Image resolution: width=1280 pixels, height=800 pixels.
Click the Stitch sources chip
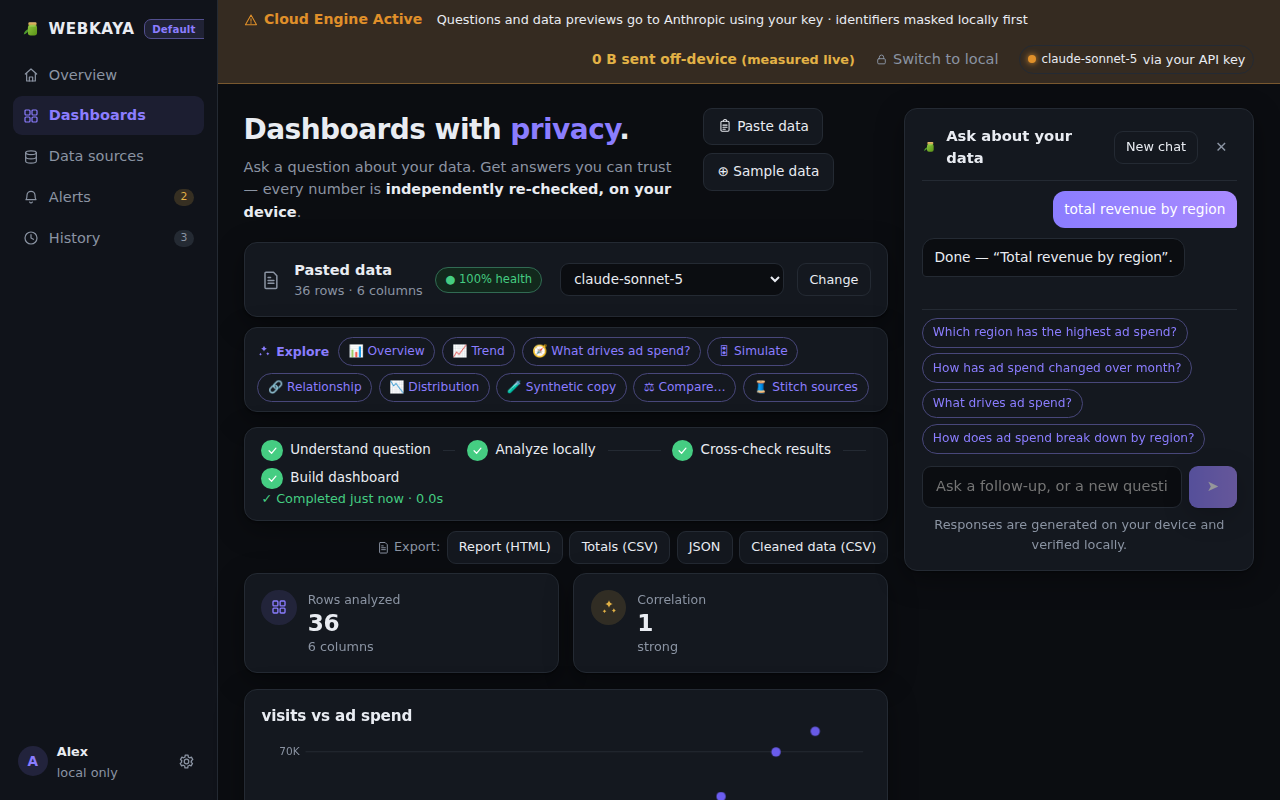806,387
